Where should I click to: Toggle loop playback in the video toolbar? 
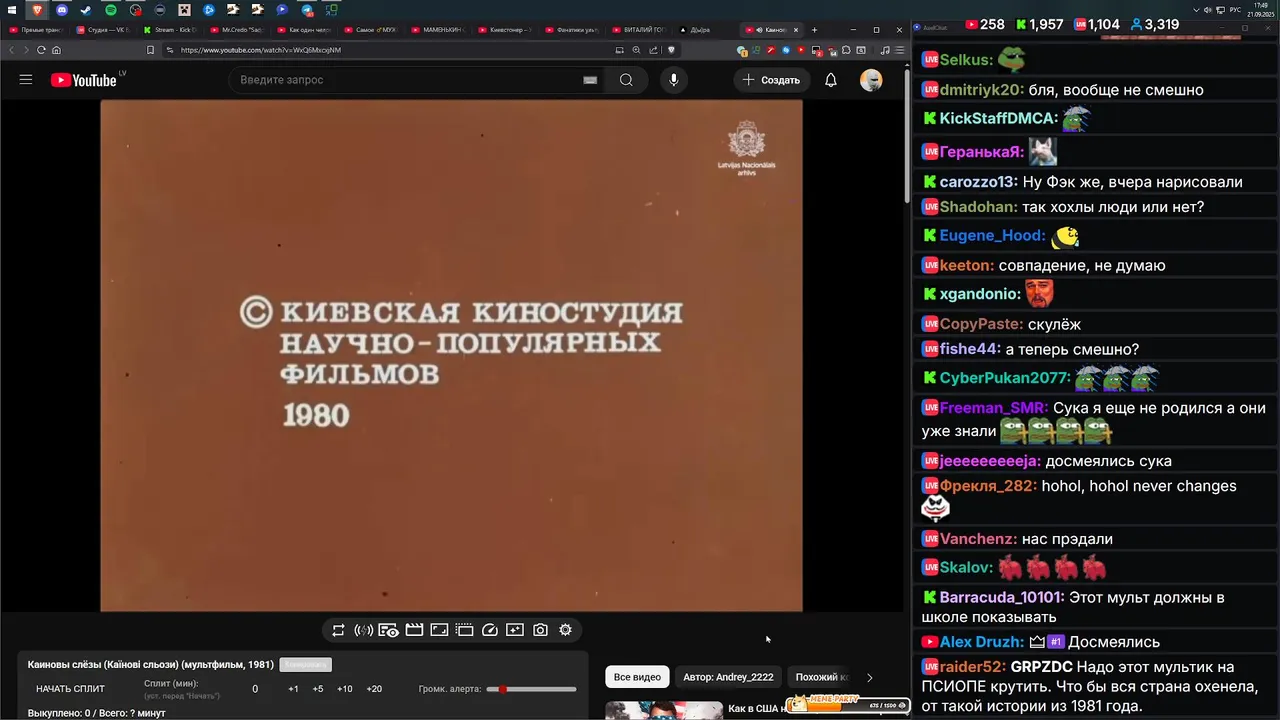click(338, 630)
